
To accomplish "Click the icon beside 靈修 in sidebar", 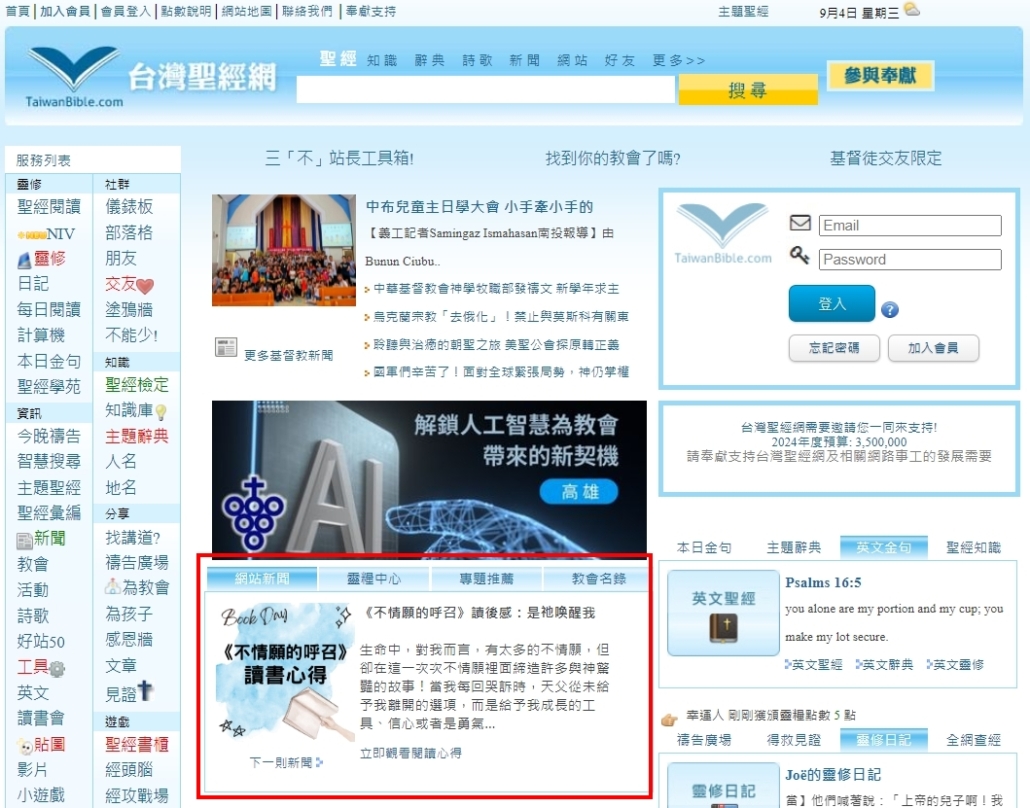I will click(24, 260).
